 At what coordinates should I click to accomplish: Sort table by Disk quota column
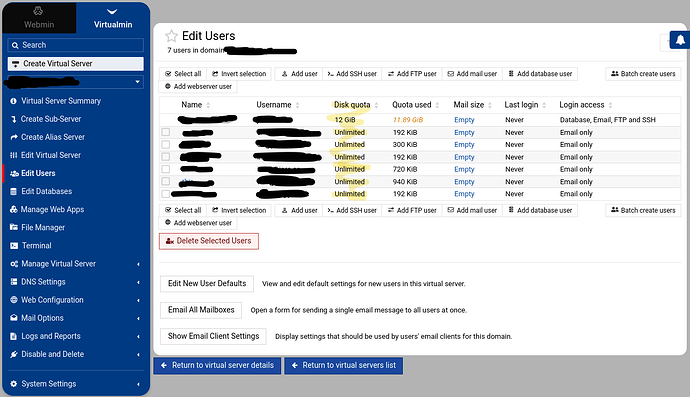tap(356, 105)
